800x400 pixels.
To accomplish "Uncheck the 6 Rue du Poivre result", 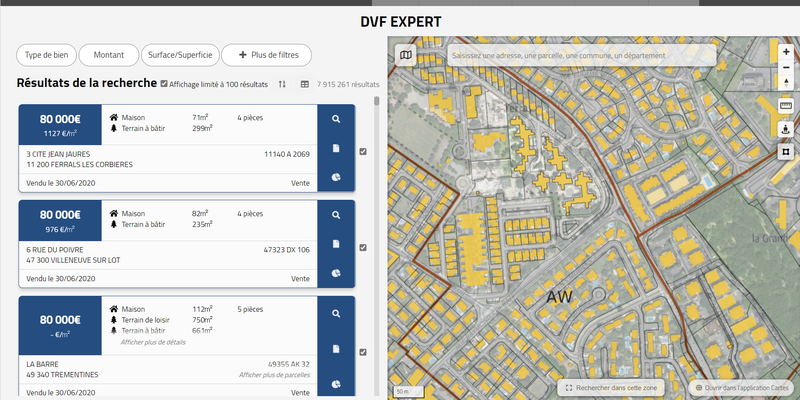I will click(x=363, y=247).
